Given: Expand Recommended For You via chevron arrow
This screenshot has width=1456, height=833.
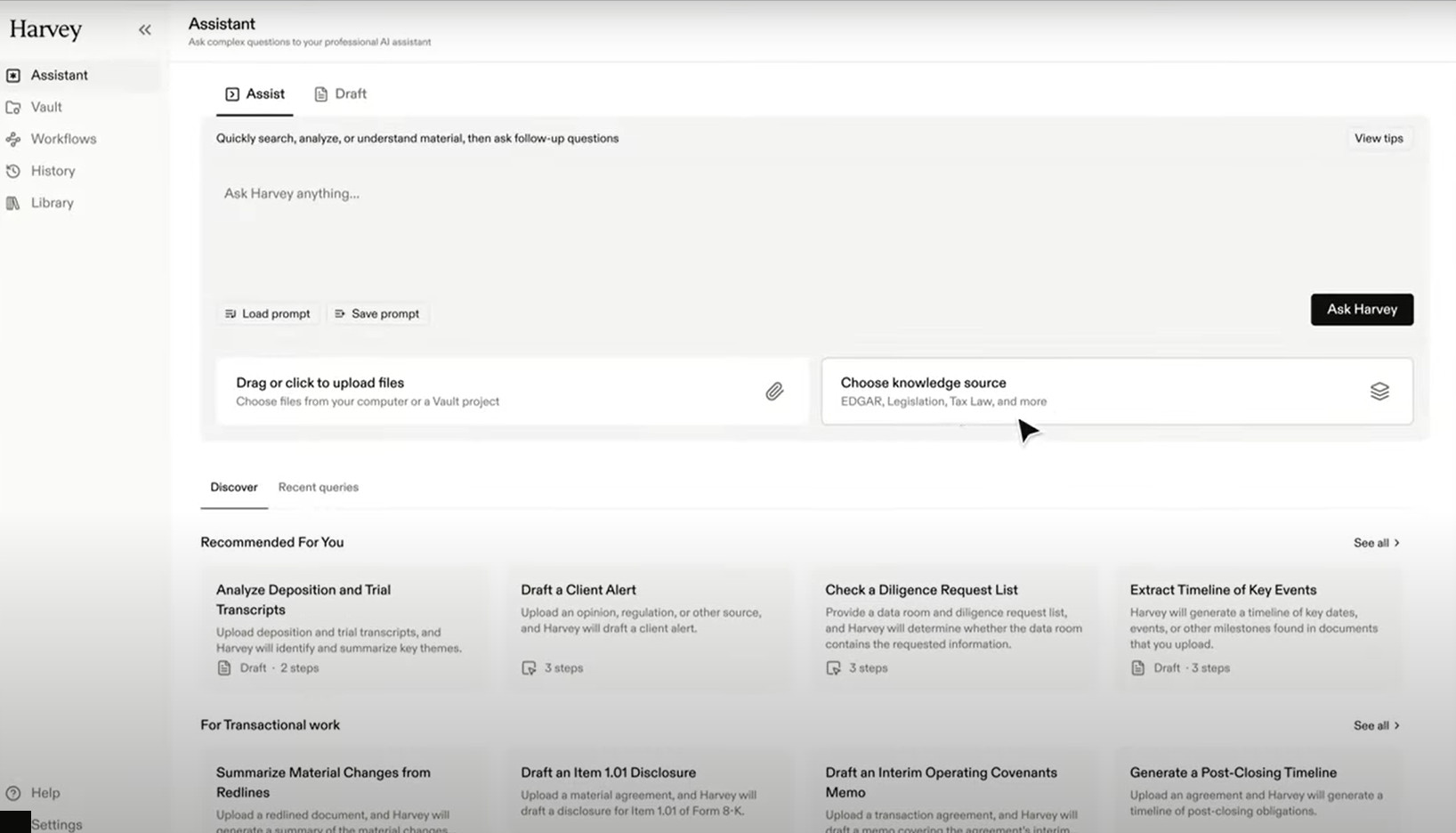Looking at the screenshot, I should (1396, 543).
